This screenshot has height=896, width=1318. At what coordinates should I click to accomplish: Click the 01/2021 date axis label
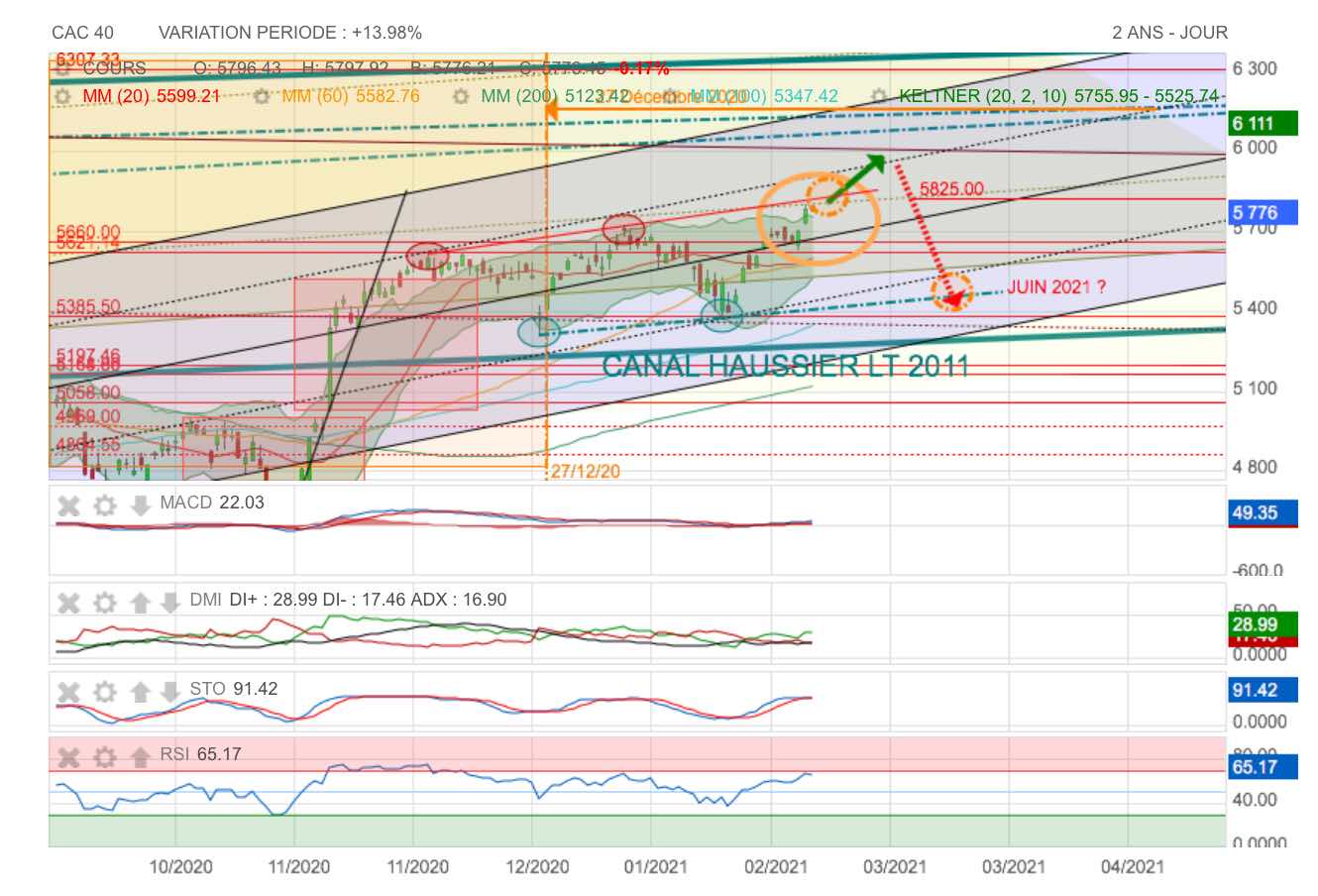(x=655, y=867)
